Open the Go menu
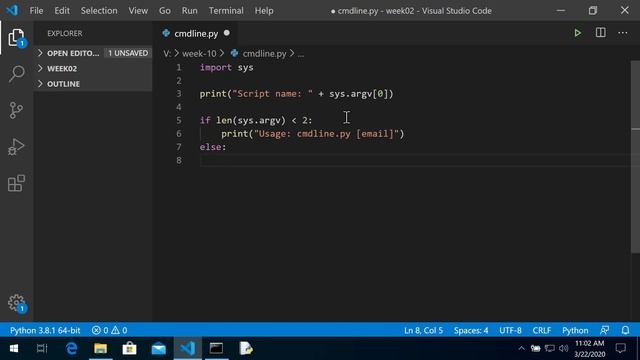Screen dimensions: 640x360 [165, 11]
